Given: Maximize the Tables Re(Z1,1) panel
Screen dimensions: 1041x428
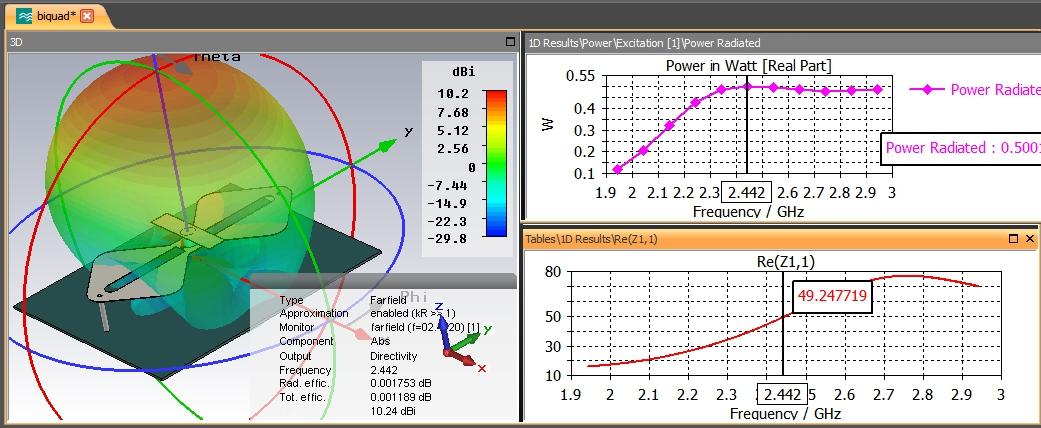Looking at the screenshot, I should 1014,238.
